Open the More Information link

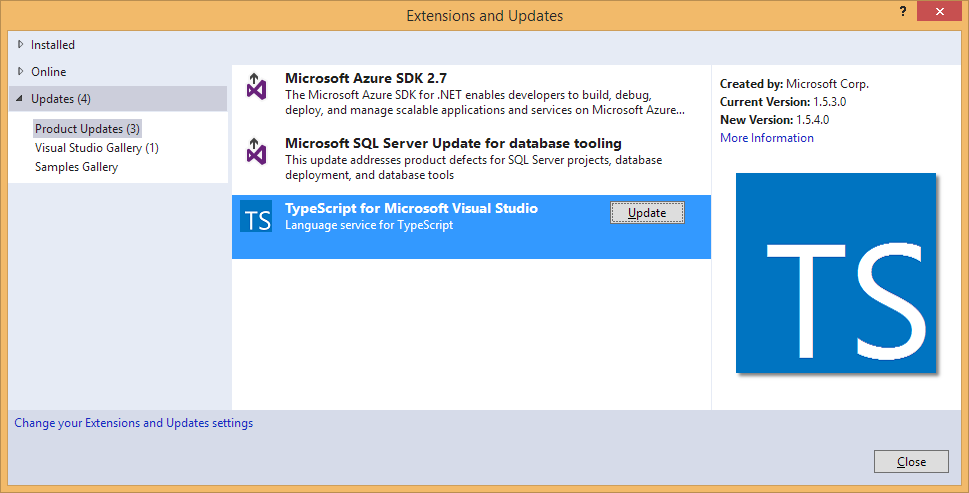pyautogui.click(x=766, y=138)
